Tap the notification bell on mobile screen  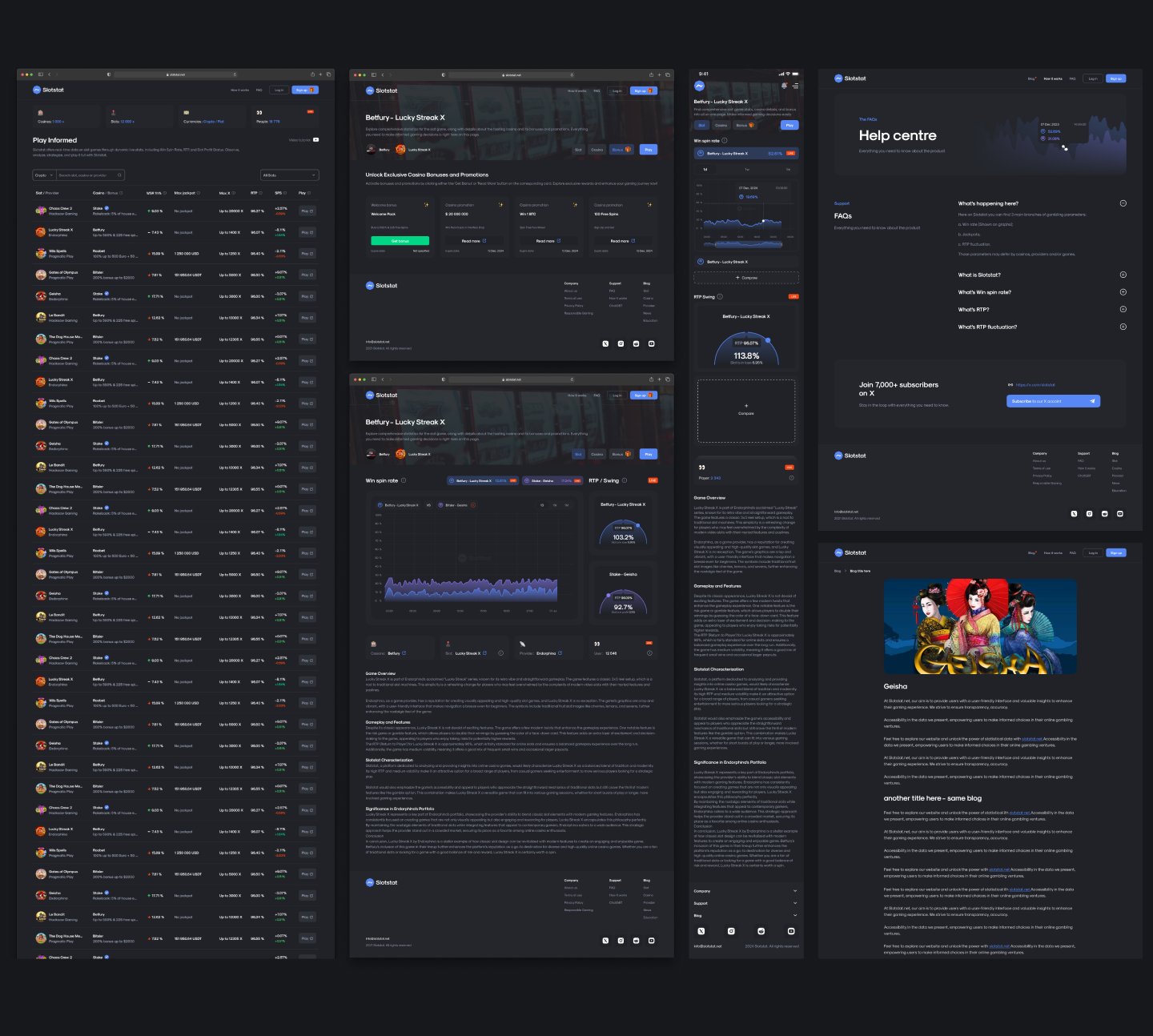tap(785, 86)
